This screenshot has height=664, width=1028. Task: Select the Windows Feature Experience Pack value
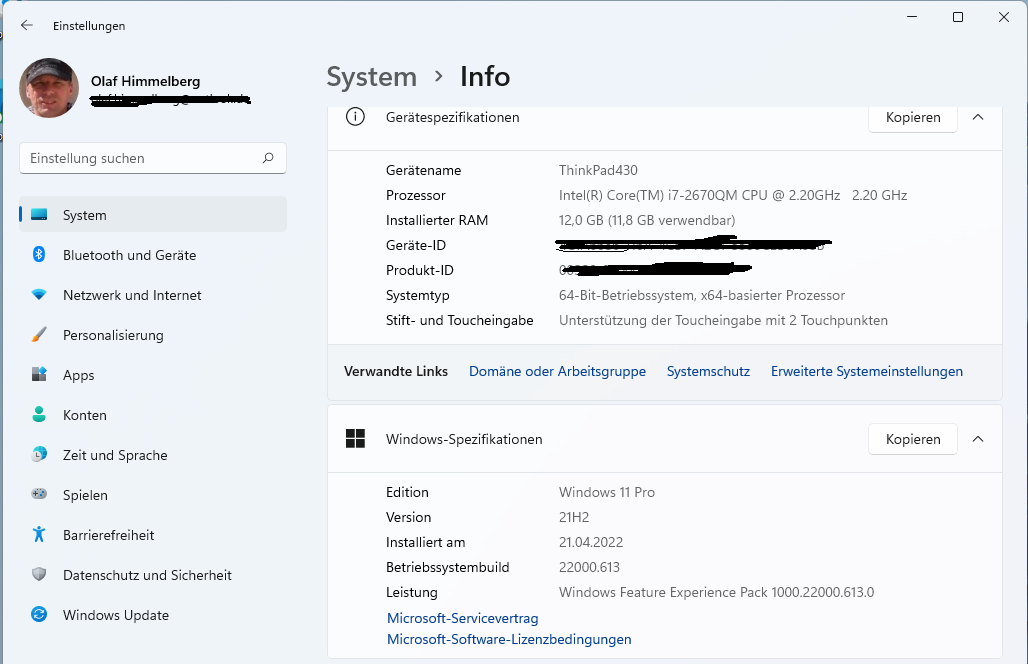716,593
